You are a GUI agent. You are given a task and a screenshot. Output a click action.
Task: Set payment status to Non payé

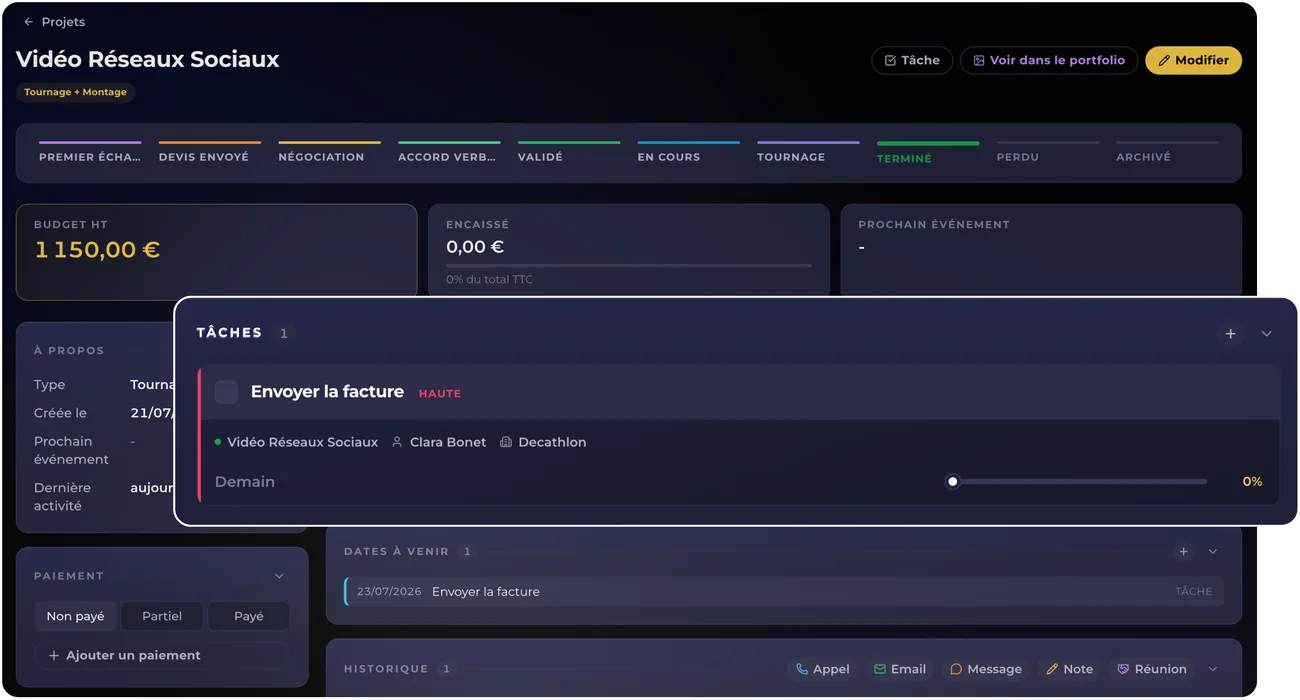click(x=76, y=616)
